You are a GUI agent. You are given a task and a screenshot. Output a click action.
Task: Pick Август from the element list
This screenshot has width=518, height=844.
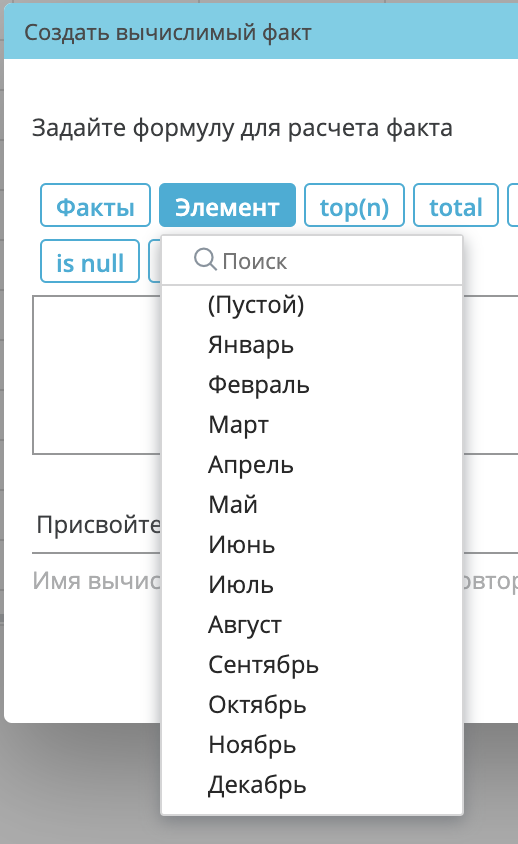[x=312, y=624]
